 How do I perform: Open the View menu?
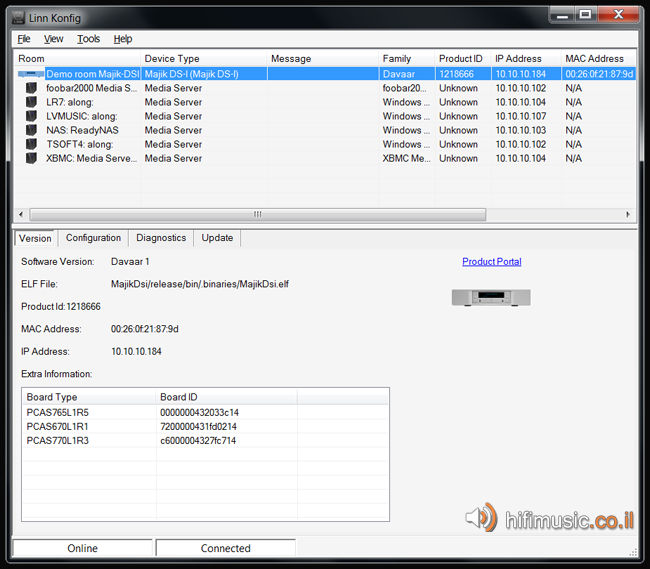pos(53,39)
